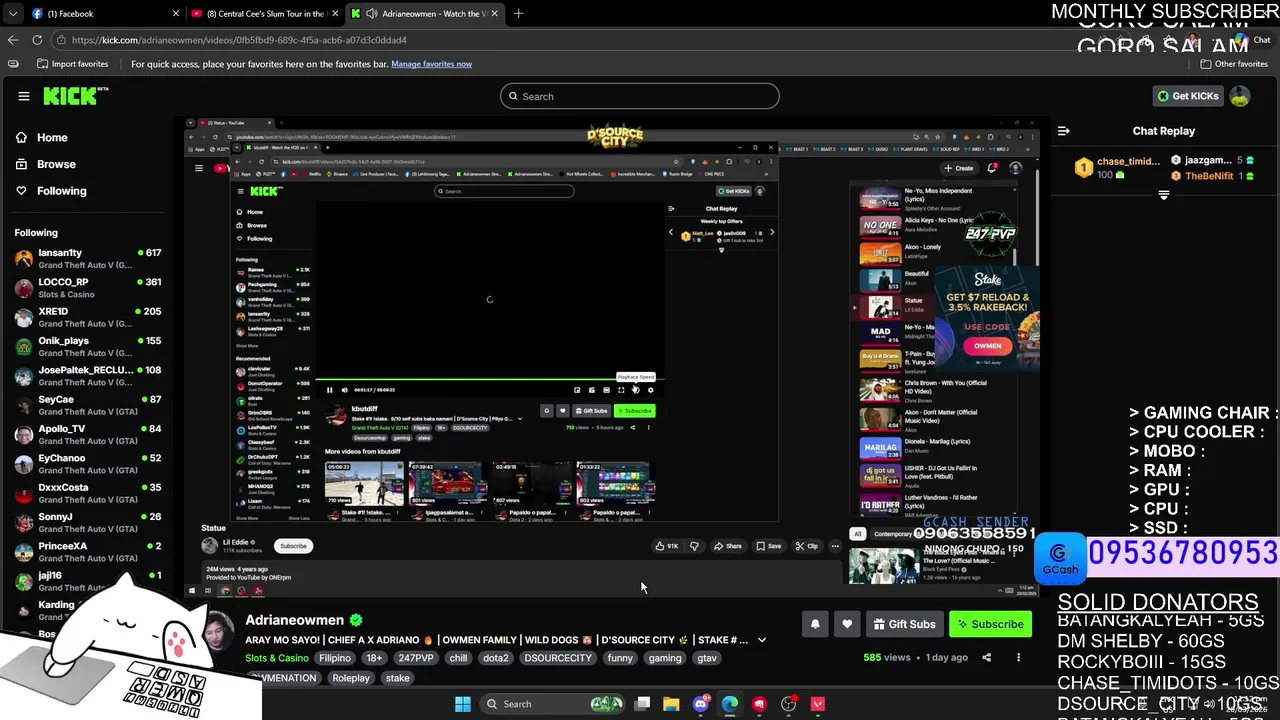Open a new browser tab
Image resolution: width=1280 pixels, height=720 pixels.
(518, 14)
